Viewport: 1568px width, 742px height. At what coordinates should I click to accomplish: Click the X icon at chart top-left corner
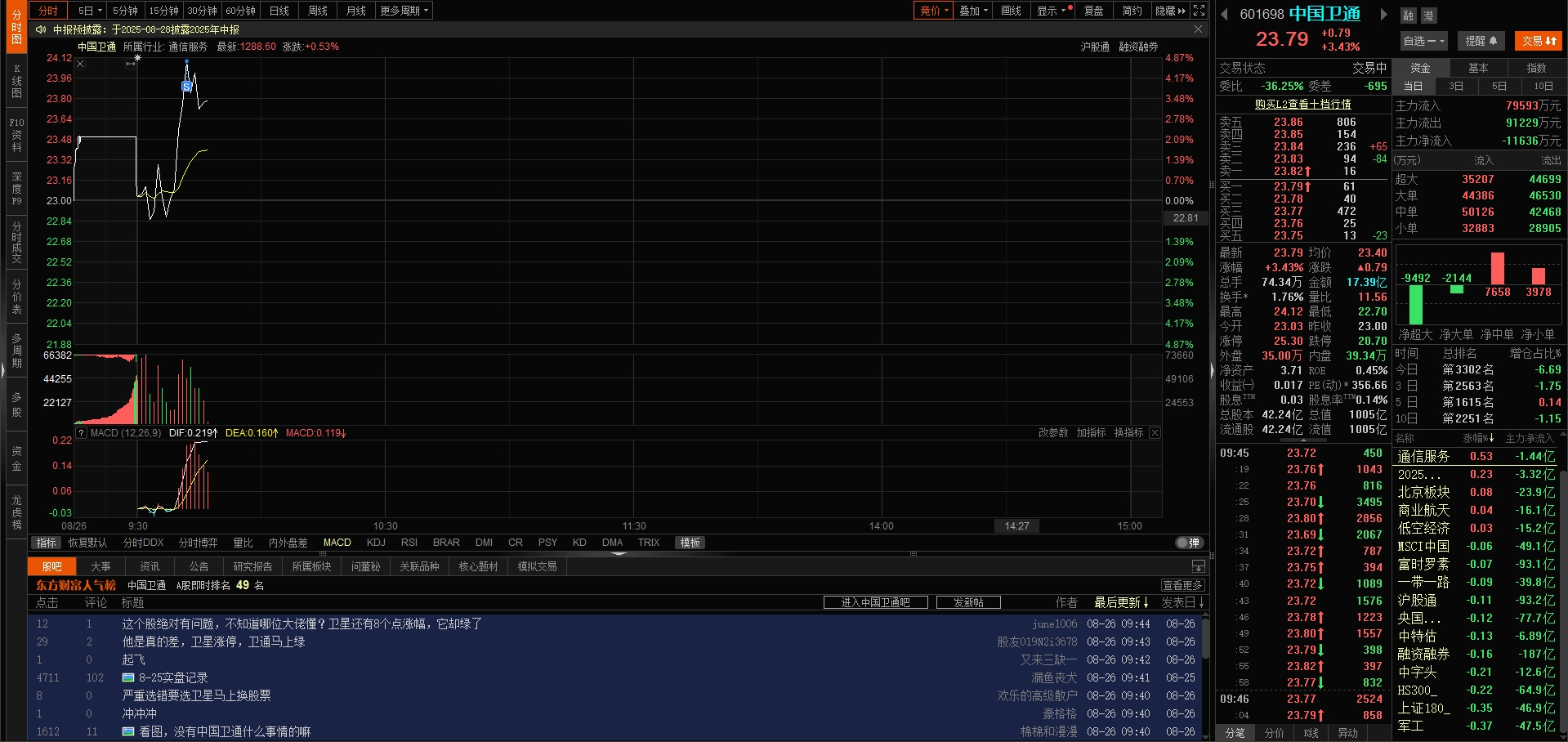[80, 64]
